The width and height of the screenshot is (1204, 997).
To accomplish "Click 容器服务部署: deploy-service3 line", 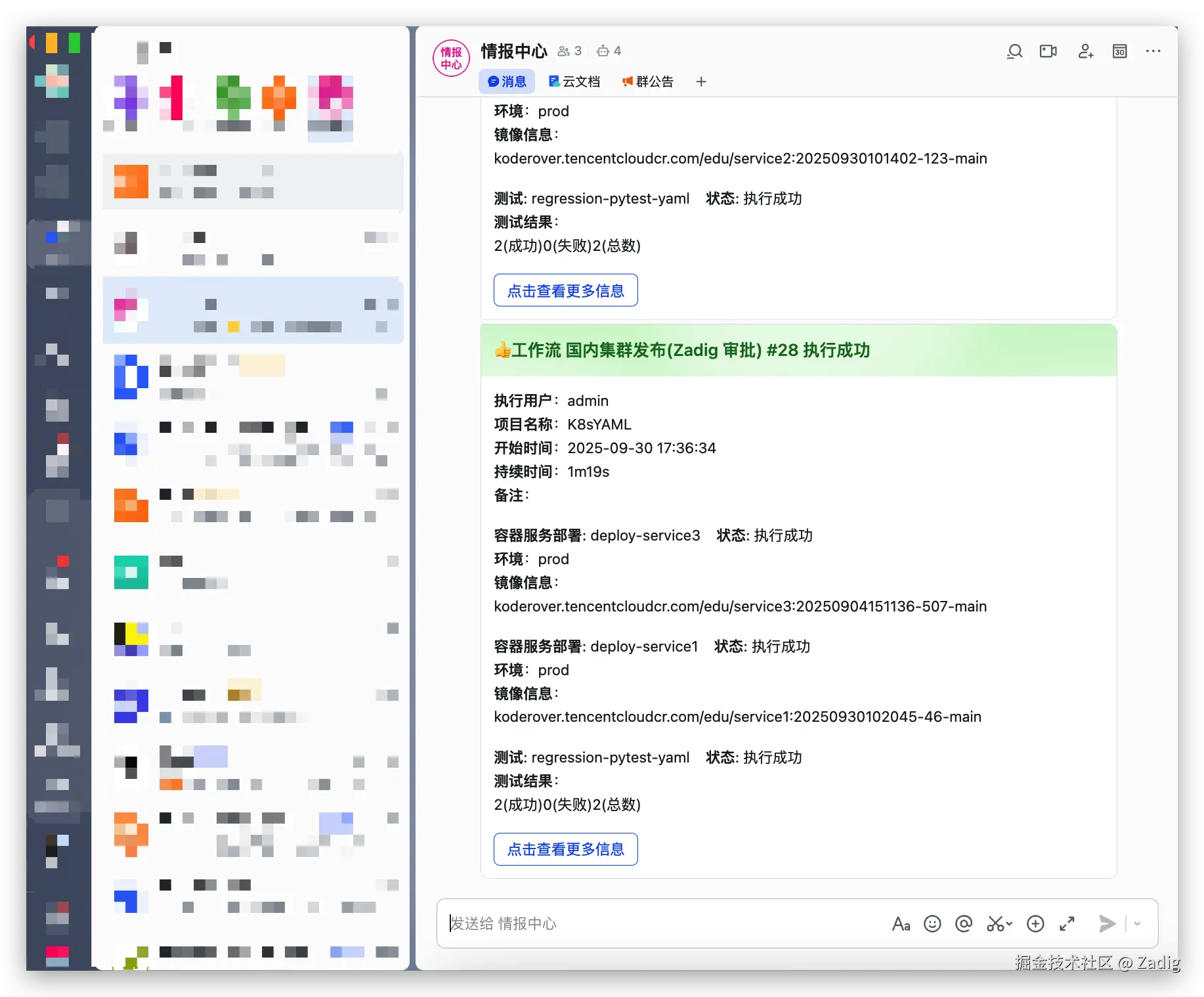I will [597, 535].
